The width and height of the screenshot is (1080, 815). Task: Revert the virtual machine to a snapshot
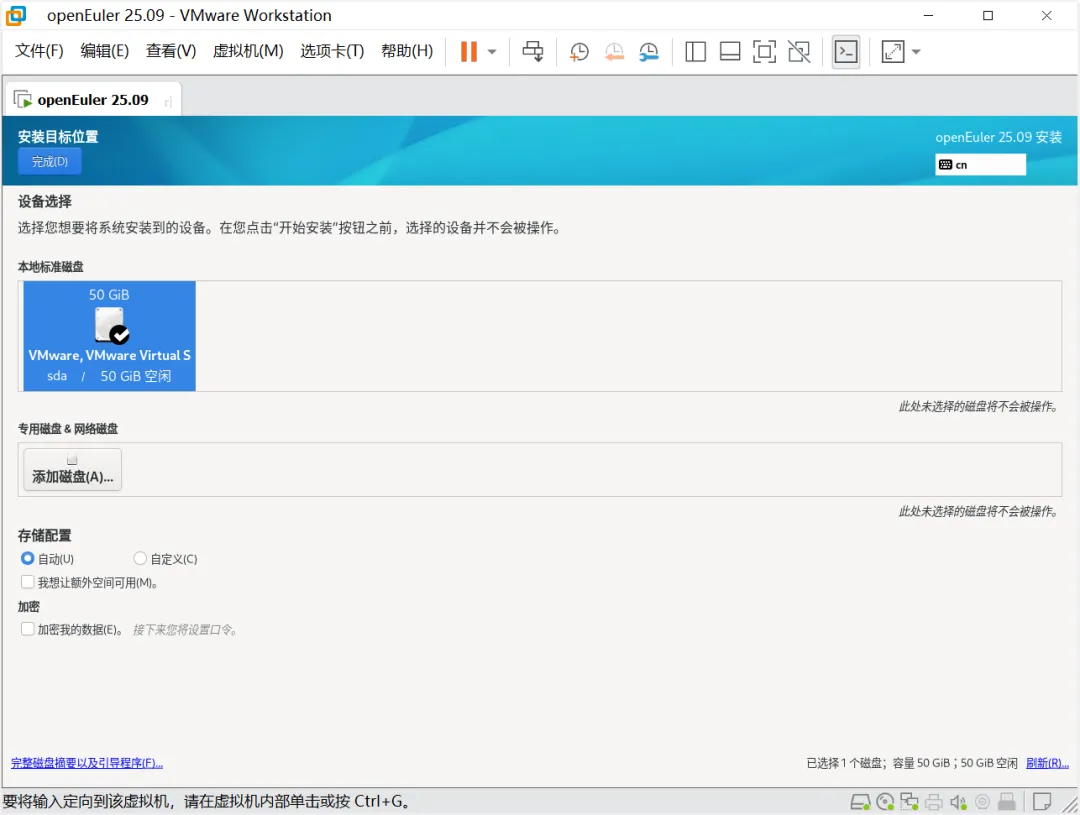click(614, 52)
